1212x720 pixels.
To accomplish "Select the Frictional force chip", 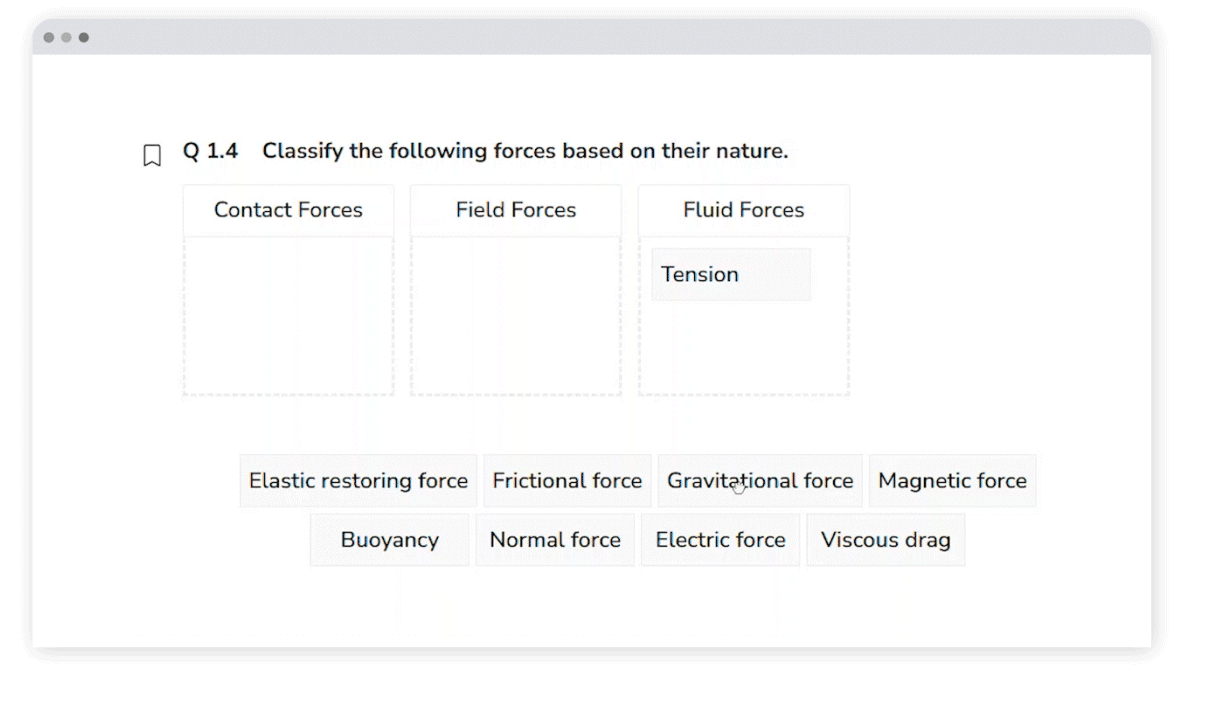I will 567,481.
